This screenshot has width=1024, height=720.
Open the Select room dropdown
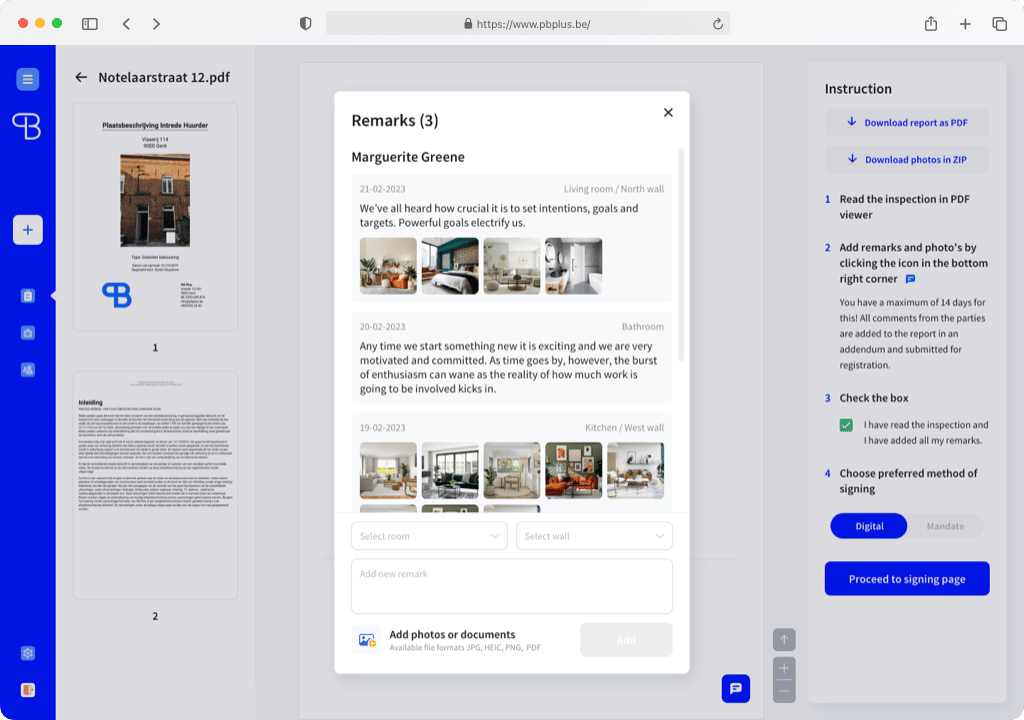tap(429, 536)
